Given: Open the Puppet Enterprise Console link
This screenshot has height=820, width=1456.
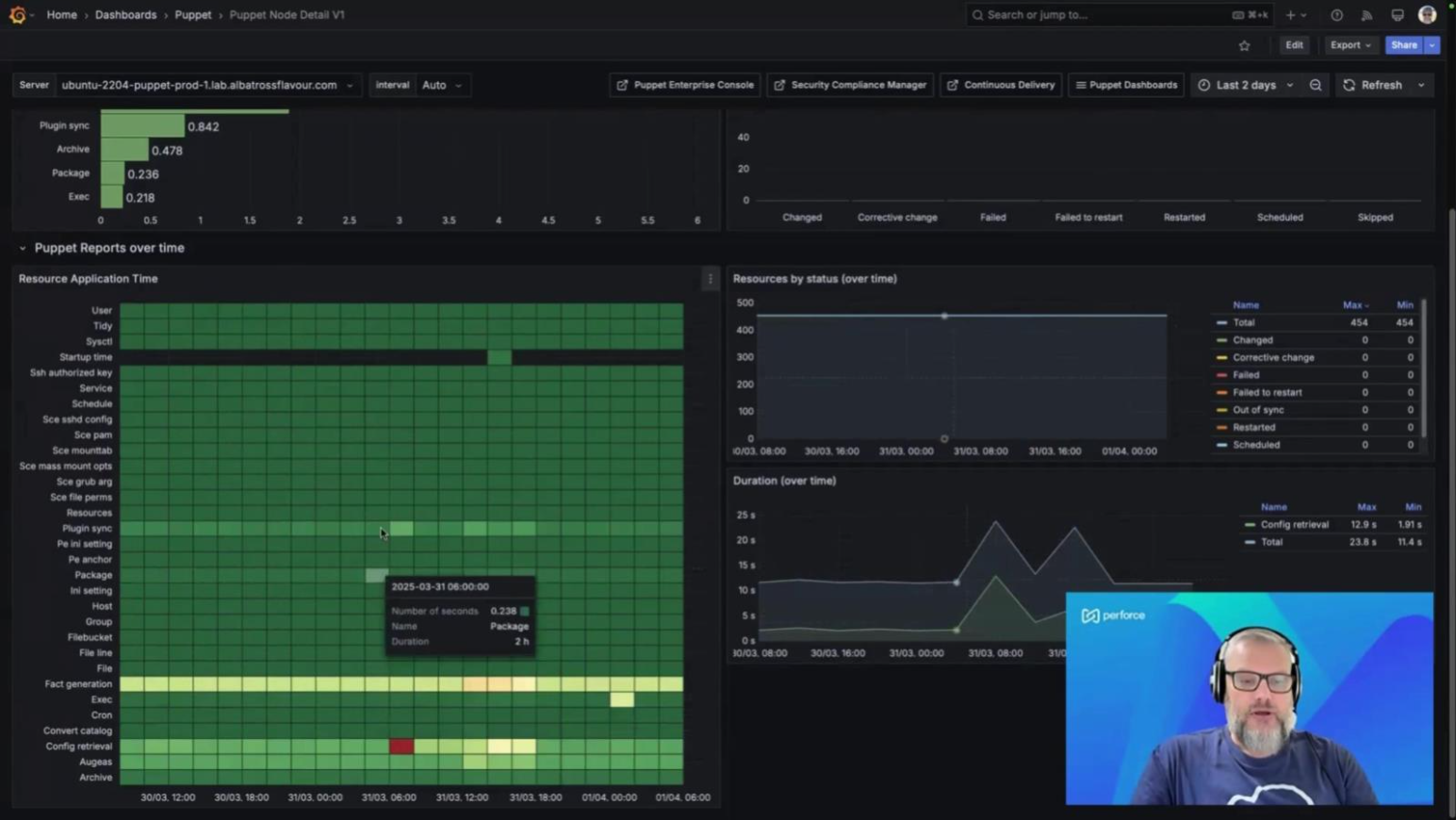Looking at the screenshot, I should coord(685,85).
